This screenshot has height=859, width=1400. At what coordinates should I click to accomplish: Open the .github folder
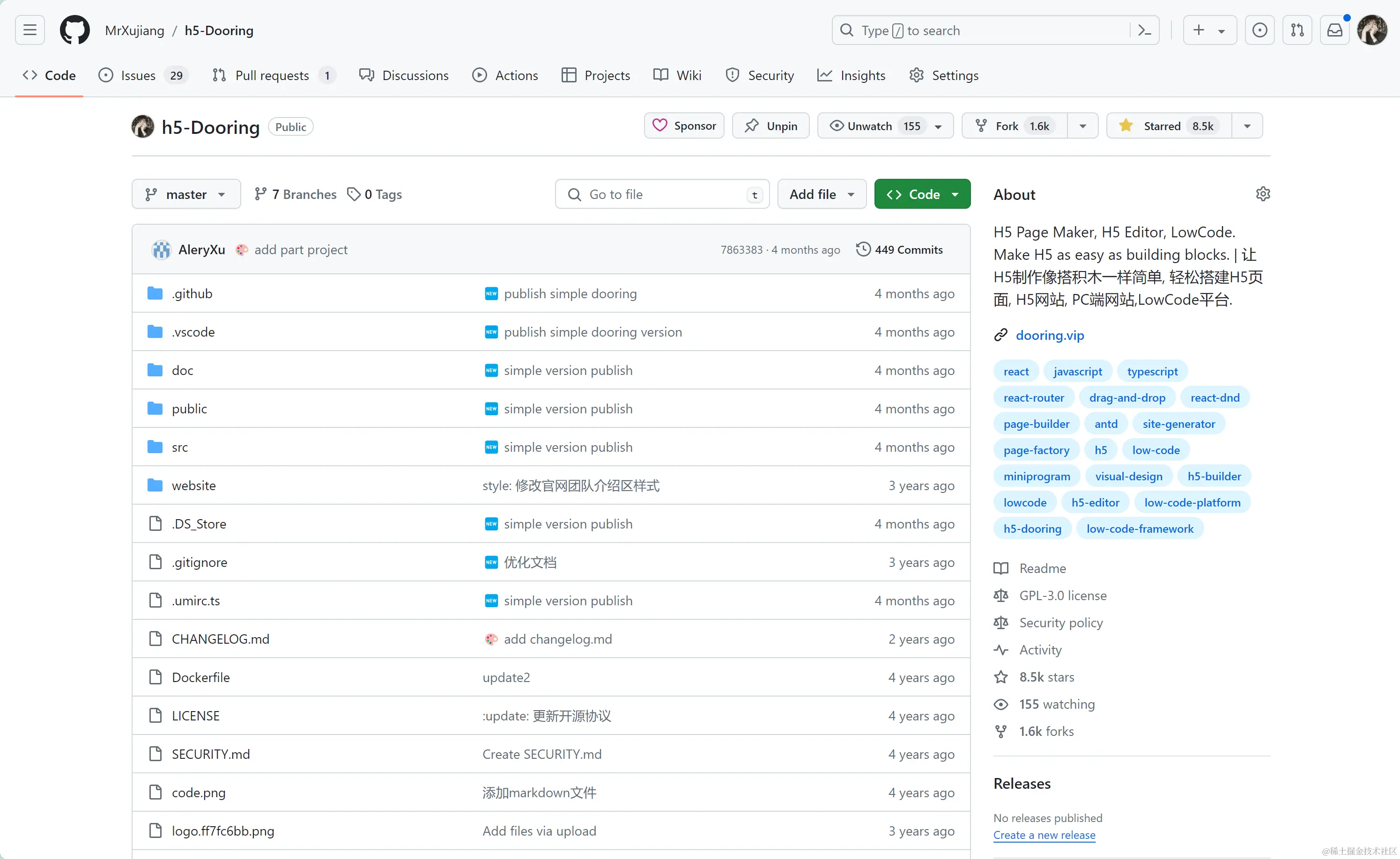pos(192,293)
